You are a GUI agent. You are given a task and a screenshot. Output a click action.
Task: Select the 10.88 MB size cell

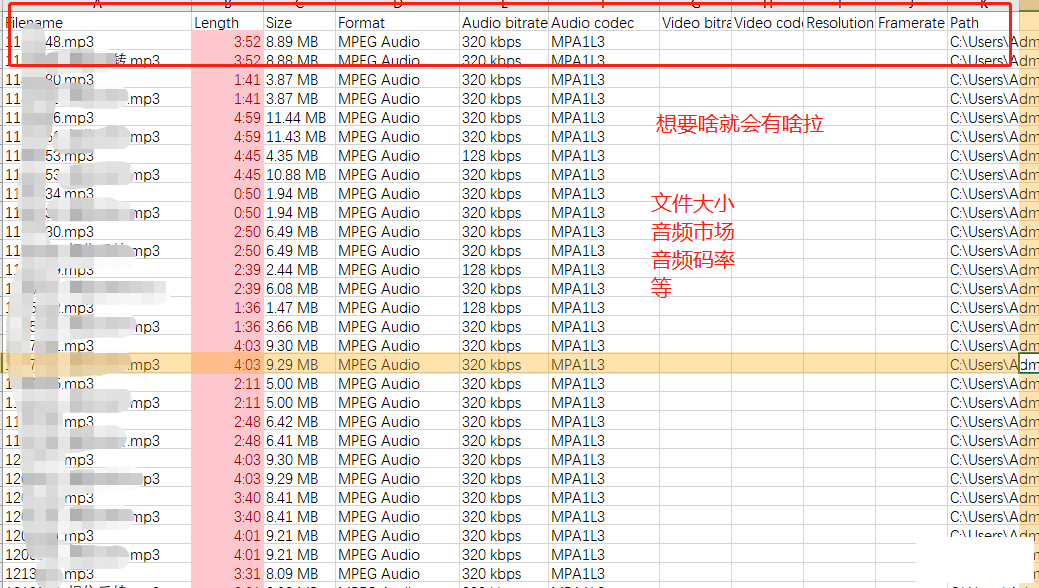tap(300, 175)
